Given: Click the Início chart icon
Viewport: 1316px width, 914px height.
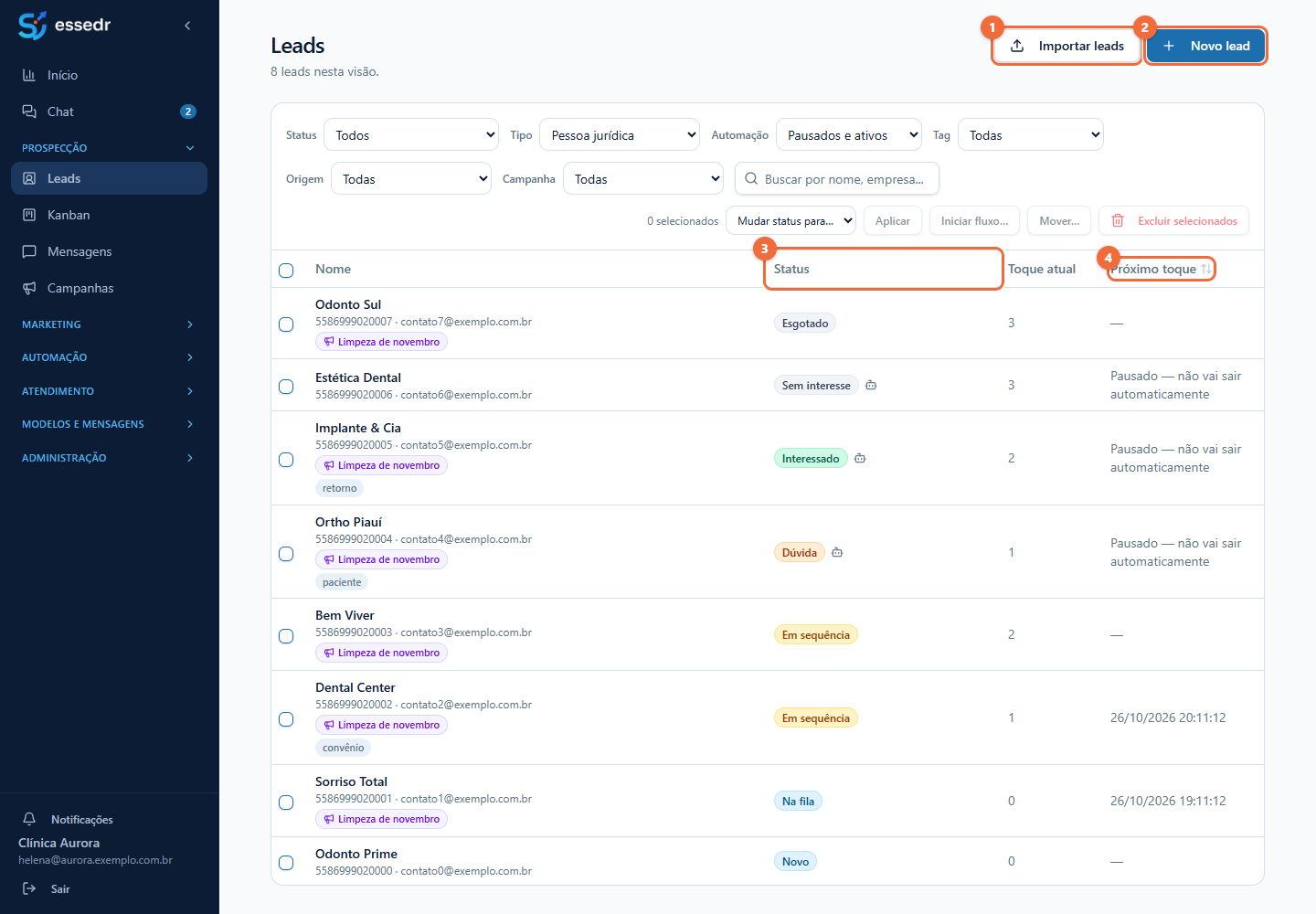Looking at the screenshot, I should click(x=29, y=75).
